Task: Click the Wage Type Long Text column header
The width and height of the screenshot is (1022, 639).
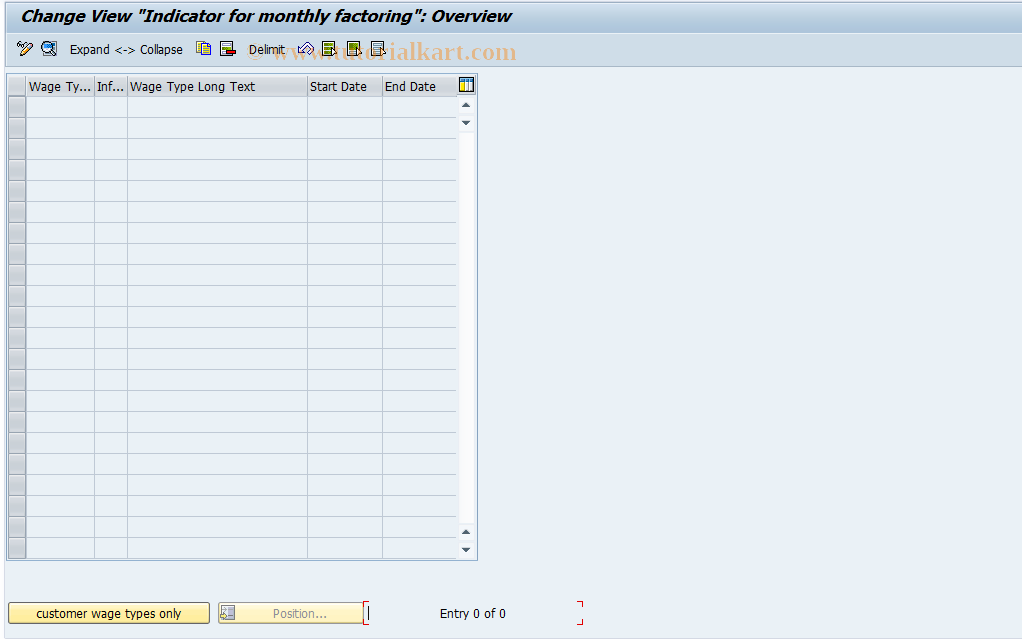Action: click(217, 87)
